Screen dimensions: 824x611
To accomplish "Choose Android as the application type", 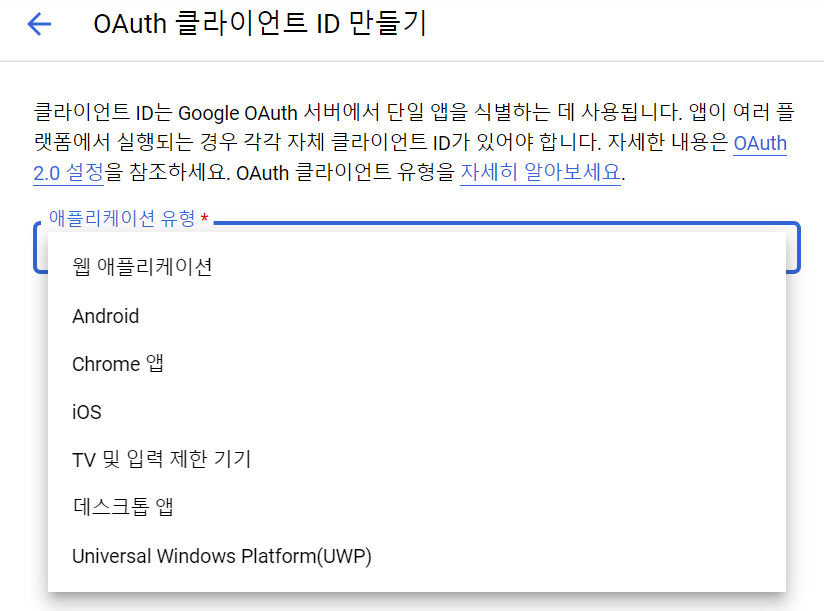I will 417,316.
